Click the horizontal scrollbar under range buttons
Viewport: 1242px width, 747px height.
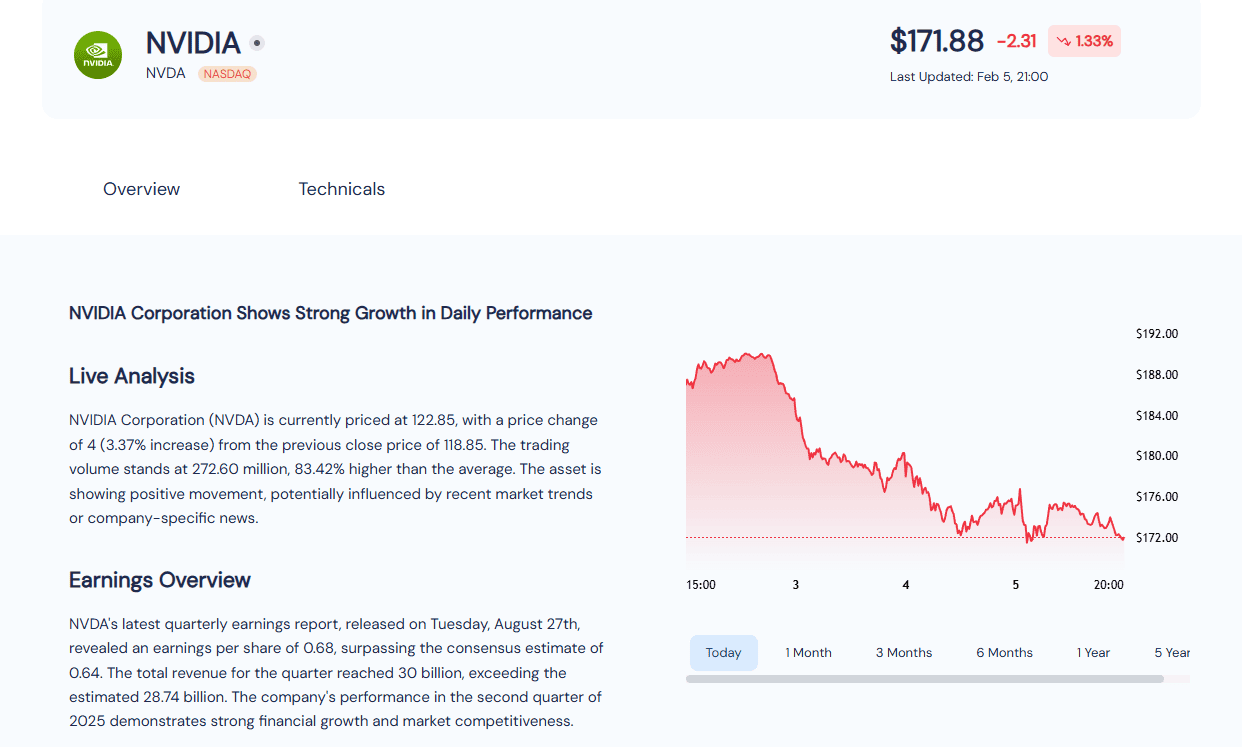924,679
